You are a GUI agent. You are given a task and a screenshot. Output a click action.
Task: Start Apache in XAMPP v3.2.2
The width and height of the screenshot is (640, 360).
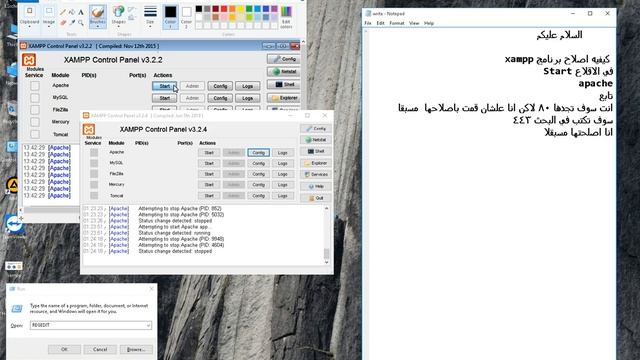(x=164, y=86)
